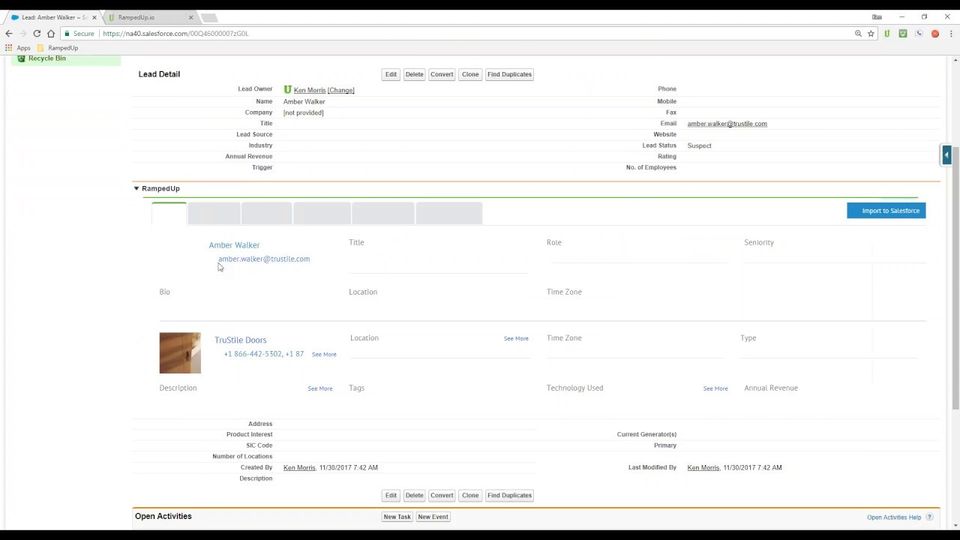Switch to the RampedUp.io tab

tap(149, 18)
